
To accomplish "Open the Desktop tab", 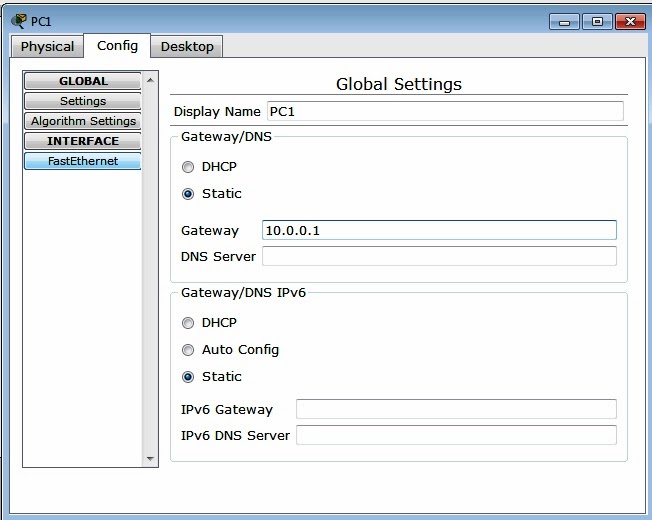I will pos(187,46).
